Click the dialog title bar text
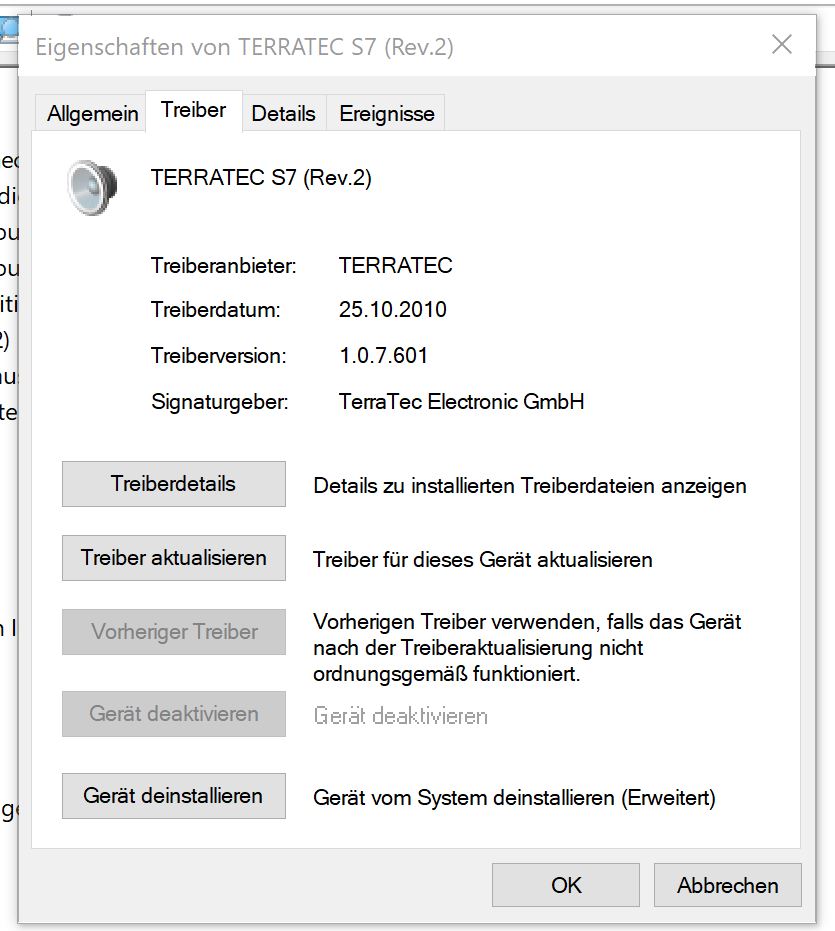This screenshot has width=835, height=931. click(x=244, y=47)
